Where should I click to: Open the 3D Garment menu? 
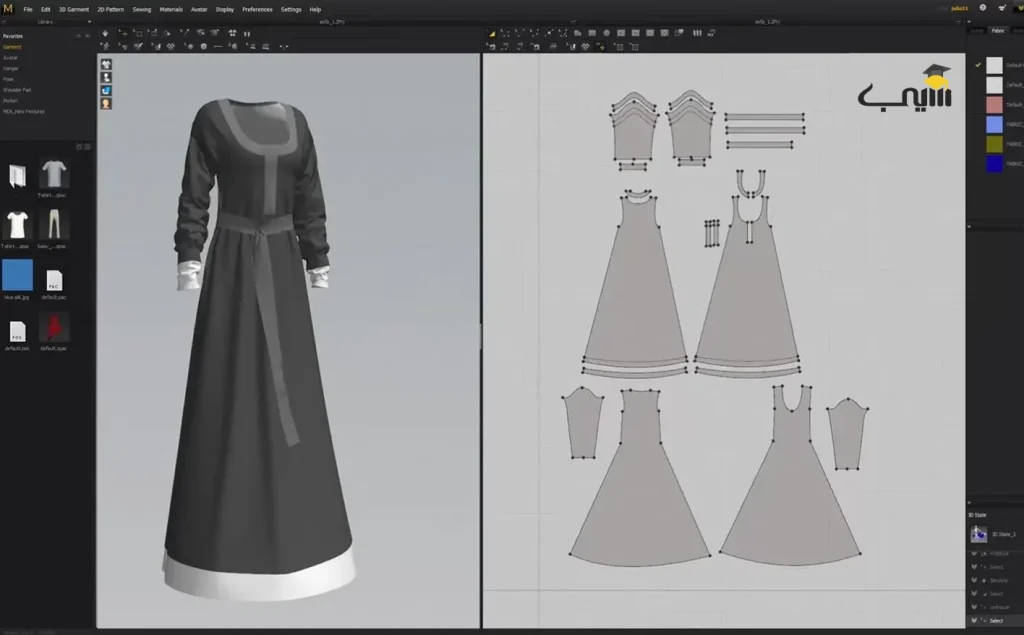coord(74,9)
